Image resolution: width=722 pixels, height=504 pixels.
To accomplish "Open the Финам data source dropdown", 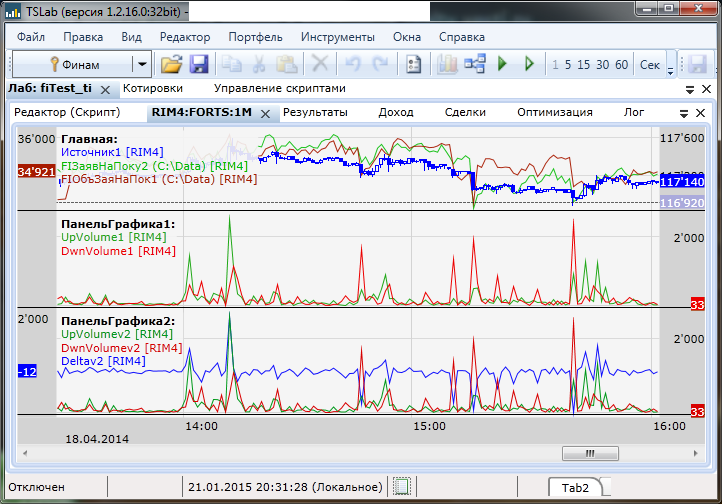I will pos(143,65).
